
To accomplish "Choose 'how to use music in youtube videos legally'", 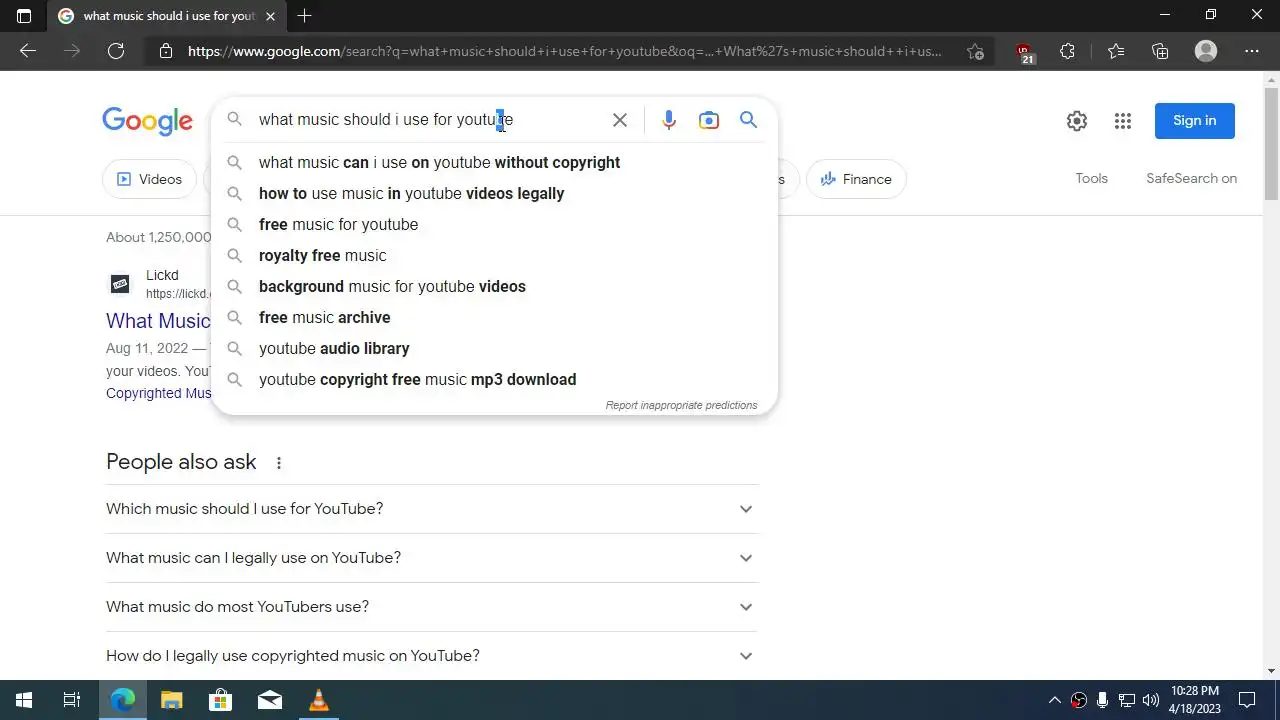I will [x=494, y=193].
